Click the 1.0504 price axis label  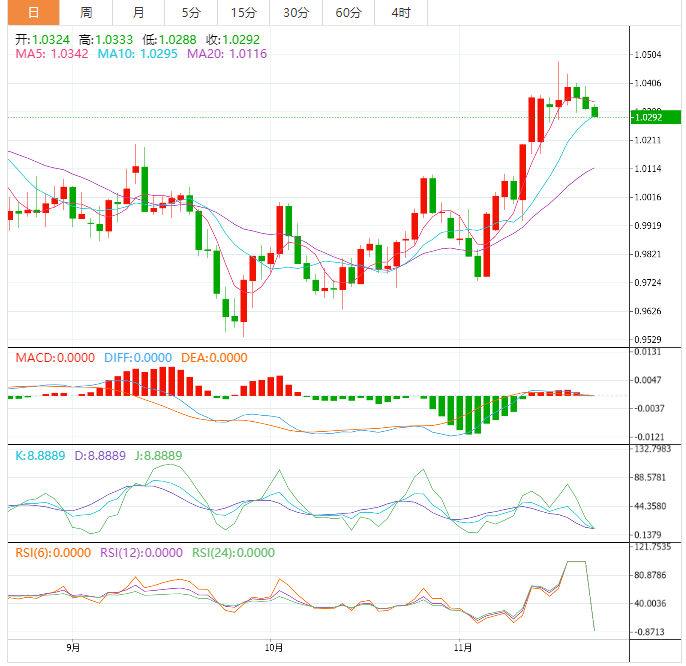point(648,55)
